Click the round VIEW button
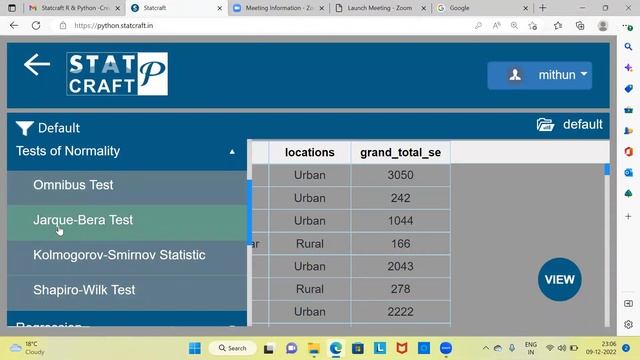The height and width of the screenshot is (360, 640). click(560, 280)
